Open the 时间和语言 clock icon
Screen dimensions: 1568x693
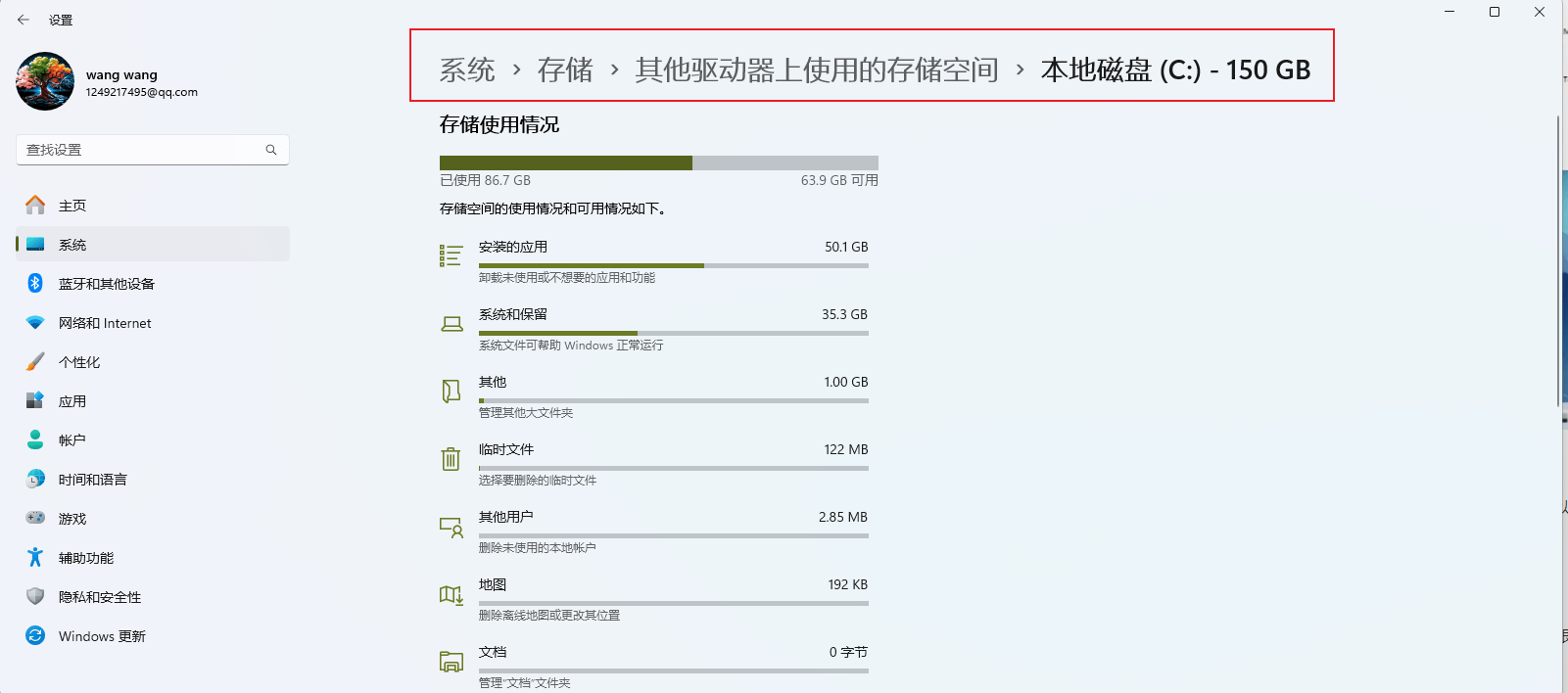click(35, 479)
